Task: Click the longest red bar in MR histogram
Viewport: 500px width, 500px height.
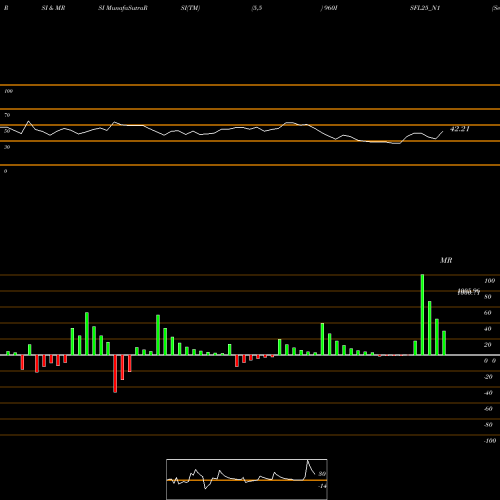Action: pyautogui.click(x=115, y=374)
